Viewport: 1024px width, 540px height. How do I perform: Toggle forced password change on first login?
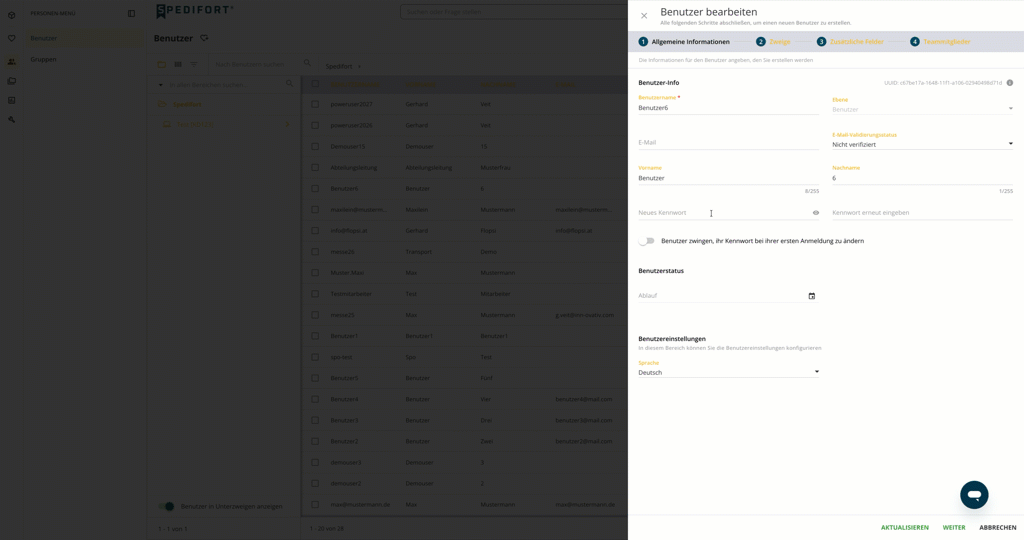click(647, 241)
